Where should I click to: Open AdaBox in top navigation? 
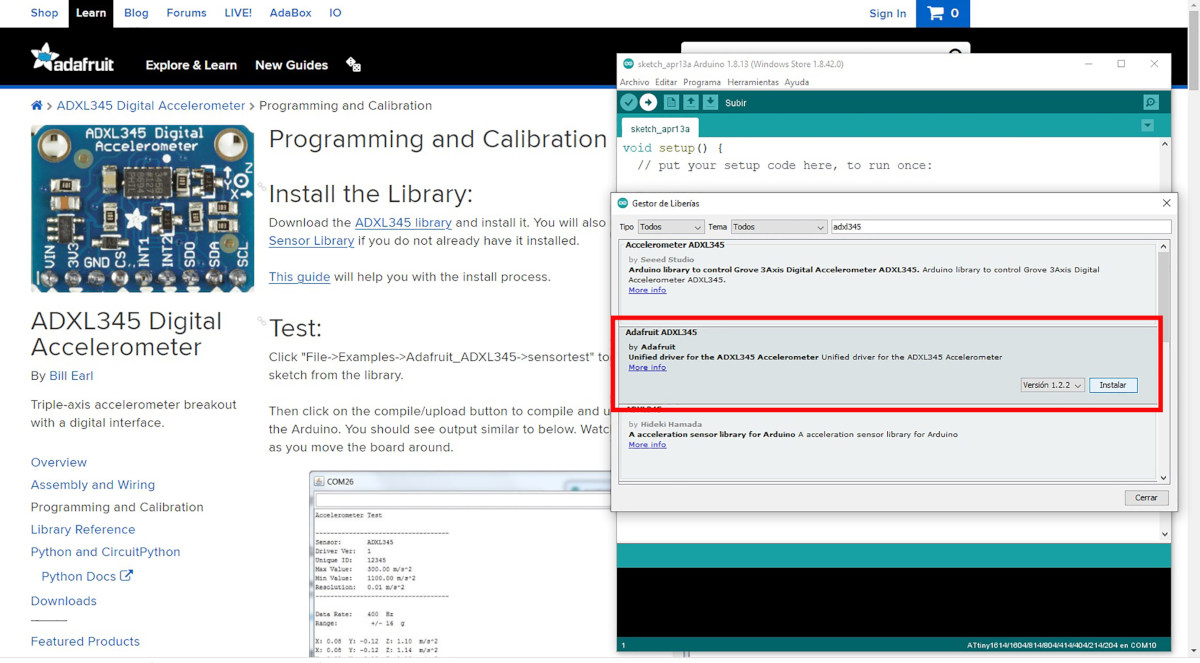click(290, 13)
